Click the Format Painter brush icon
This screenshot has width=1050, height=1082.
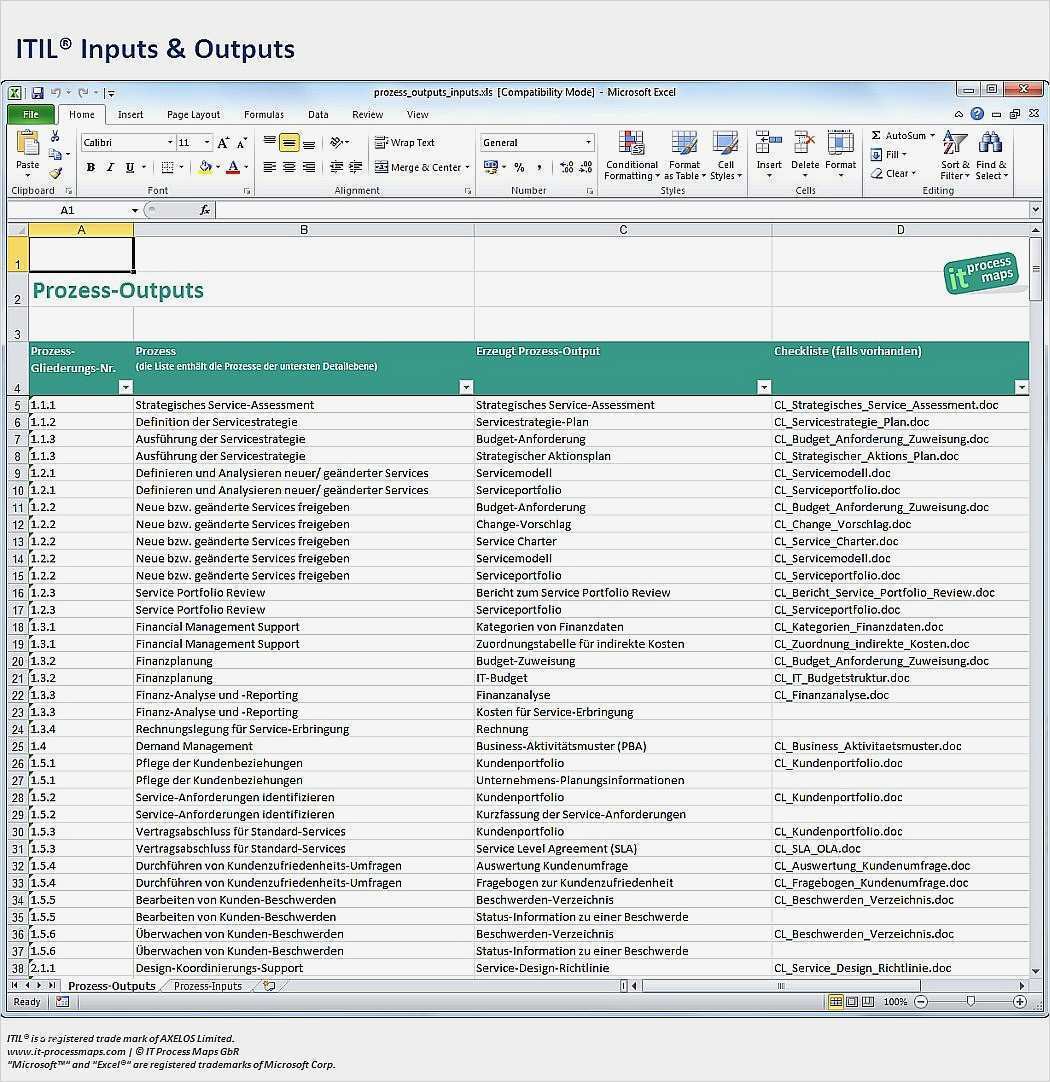55,173
